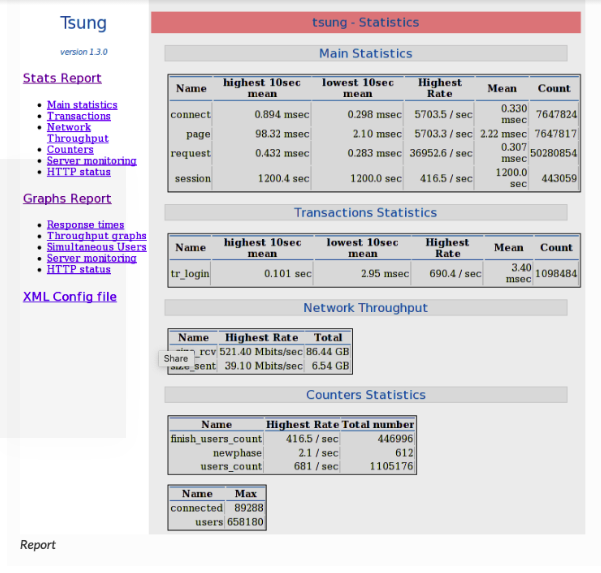Select the newphase counter name
The width and height of the screenshot is (601, 573).
coord(237,453)
